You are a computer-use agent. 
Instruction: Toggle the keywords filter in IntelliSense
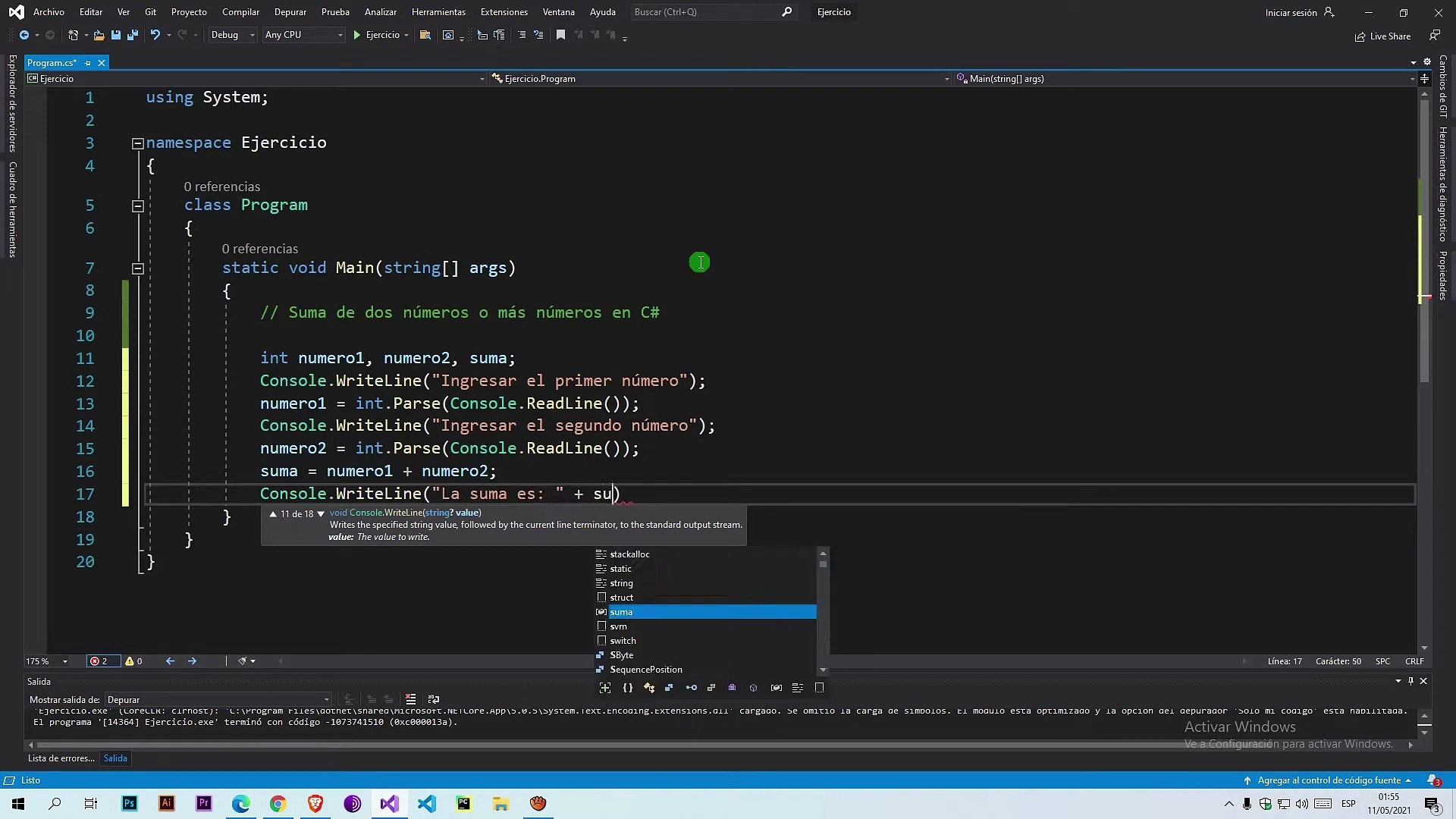click(x=798, y=688)
